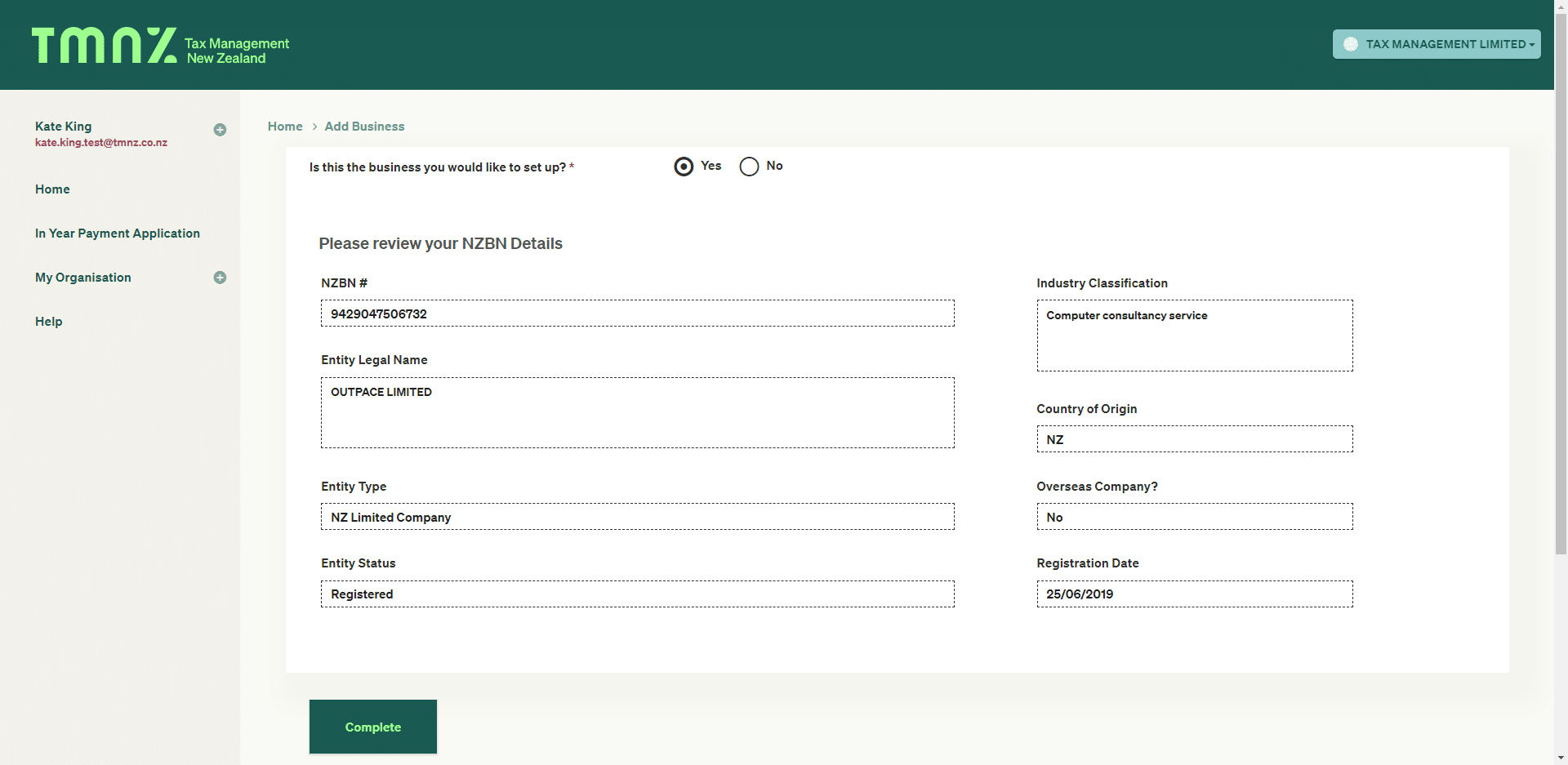This screenshot has width=1568, height=765.
Task: Click Entity Type field
Action: [638, 517]
